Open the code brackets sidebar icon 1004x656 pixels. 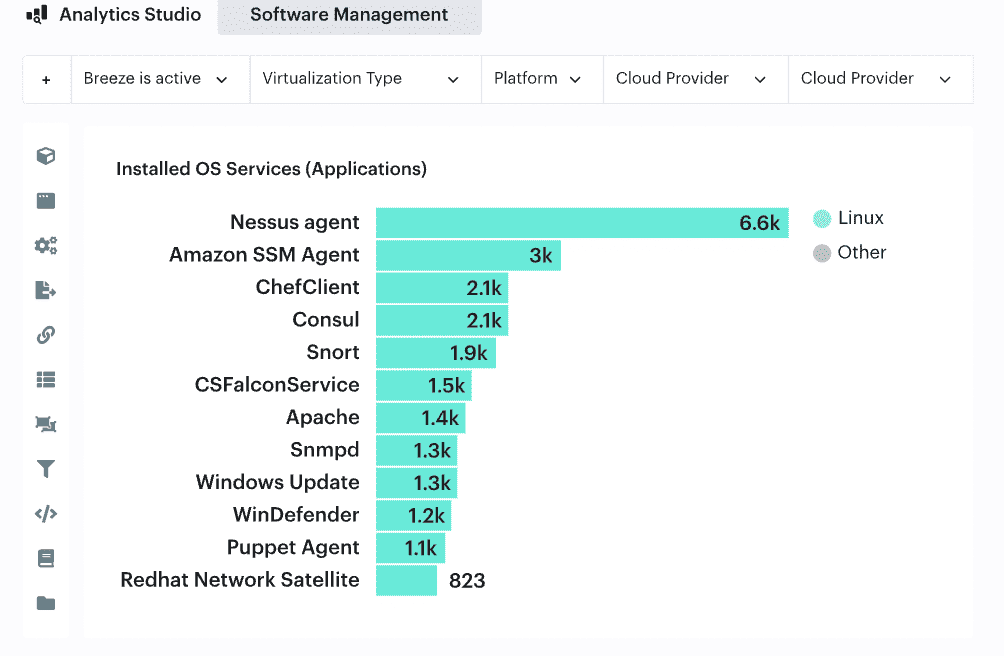pyautogui.click(x=45, y=513)
